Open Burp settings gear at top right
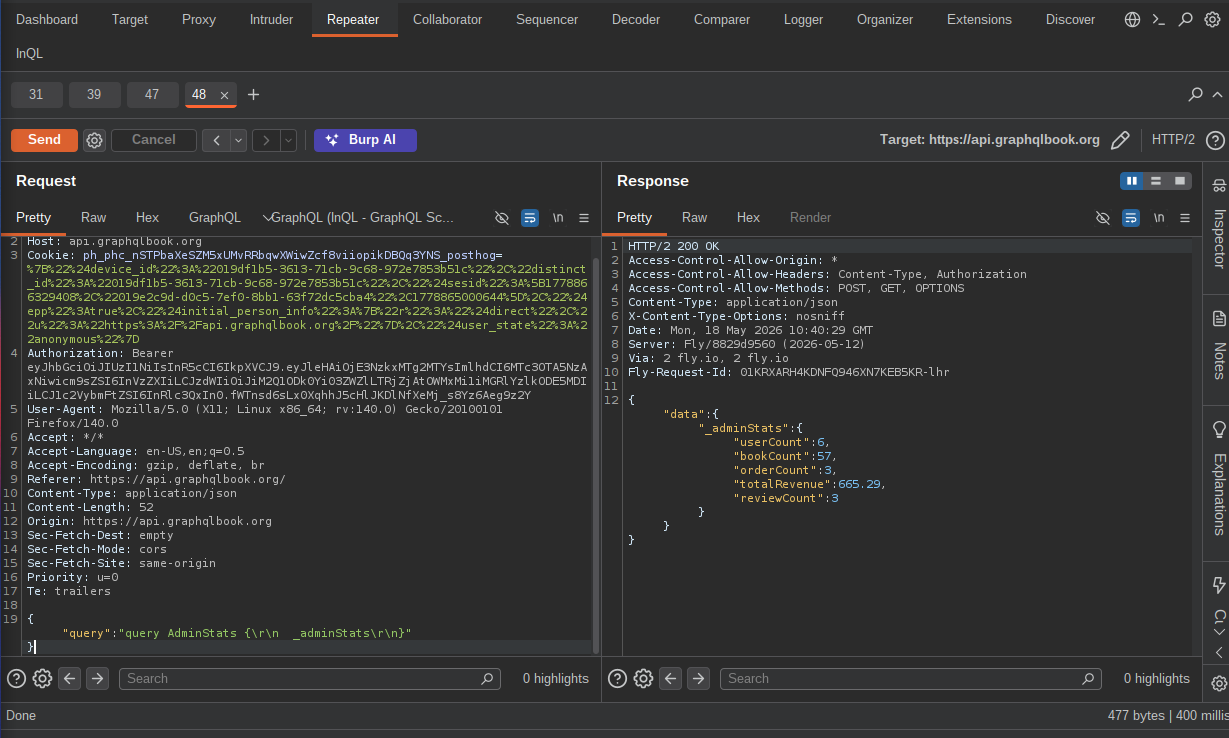1229x738 pixels. point(1212,19)
